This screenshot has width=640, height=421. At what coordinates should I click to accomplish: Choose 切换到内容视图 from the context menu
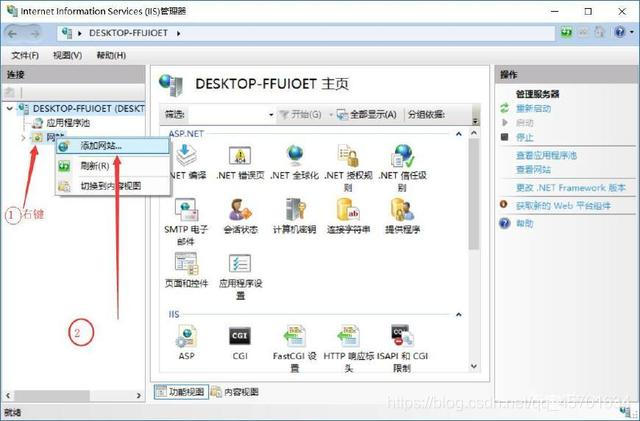click(x=113, y=186)
